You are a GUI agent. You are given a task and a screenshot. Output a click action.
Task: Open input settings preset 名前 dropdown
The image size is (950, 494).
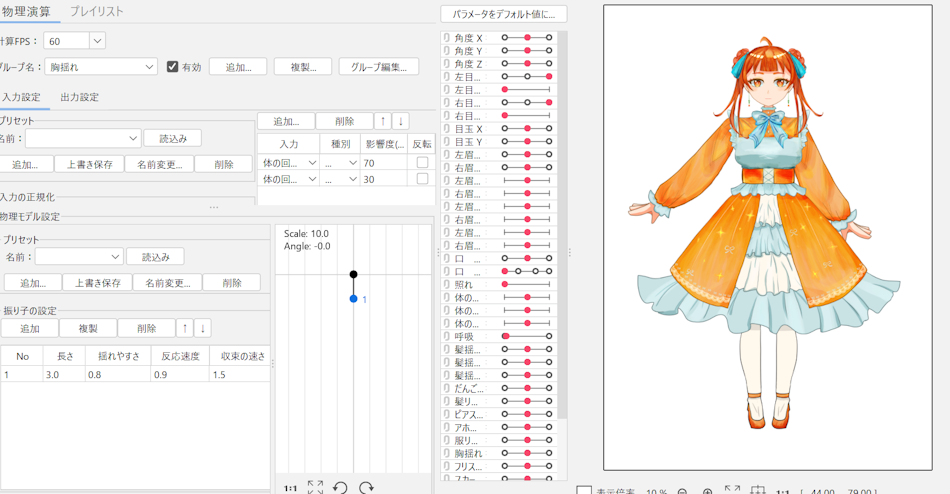coord(132,139)
